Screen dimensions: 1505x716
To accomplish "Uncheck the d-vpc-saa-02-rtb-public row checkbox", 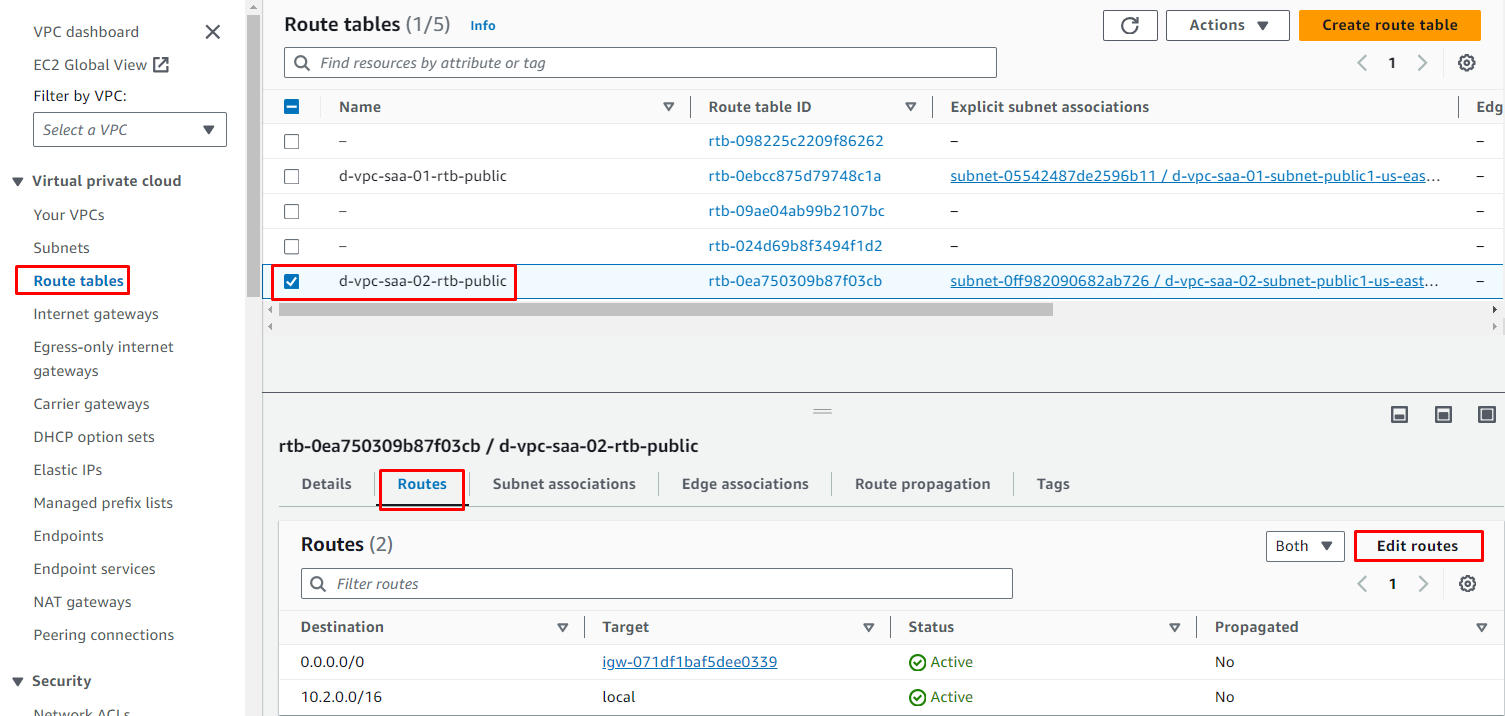I will point(291,282).
